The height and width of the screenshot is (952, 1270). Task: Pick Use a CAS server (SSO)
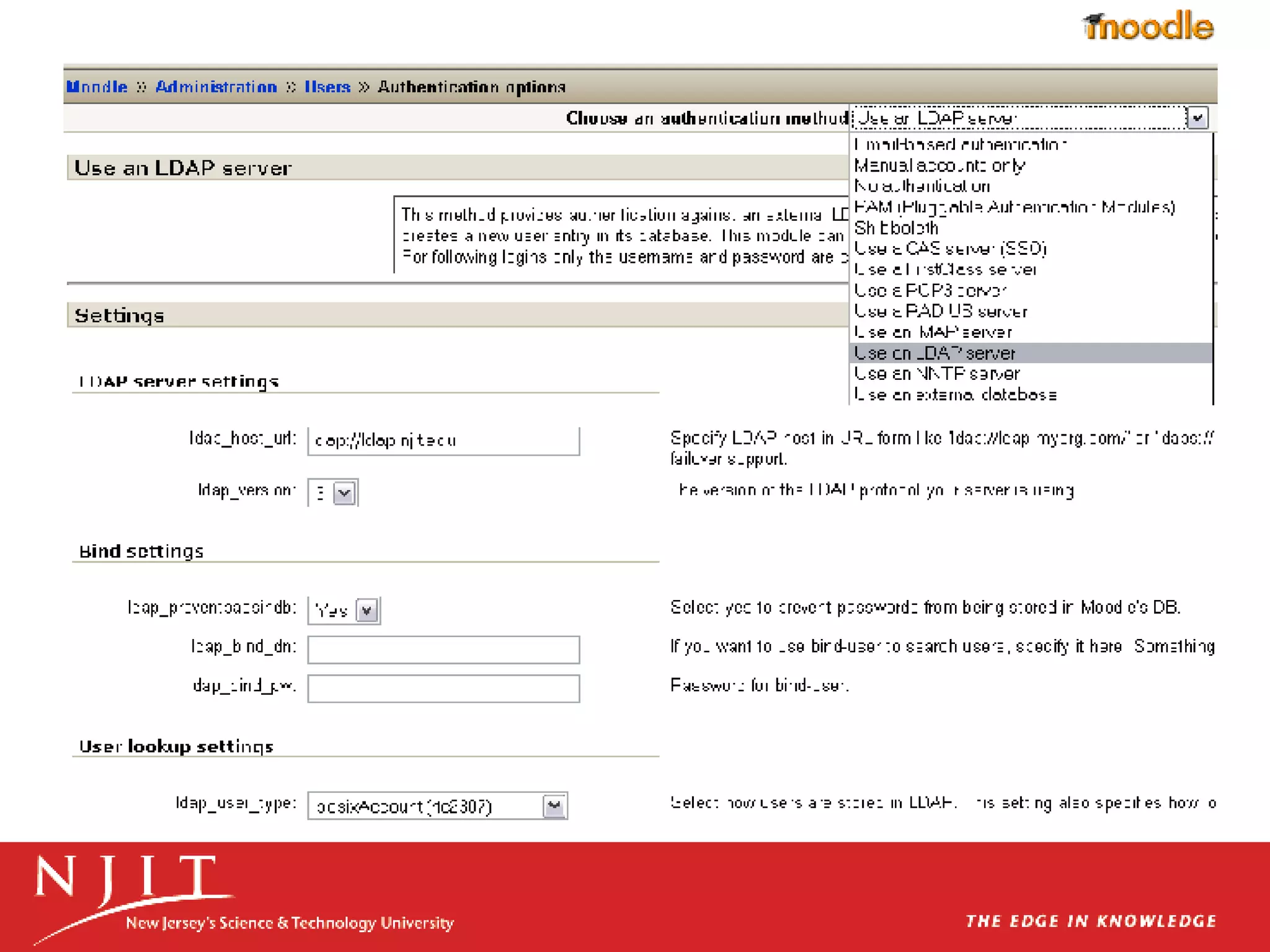coord(1031,249)
